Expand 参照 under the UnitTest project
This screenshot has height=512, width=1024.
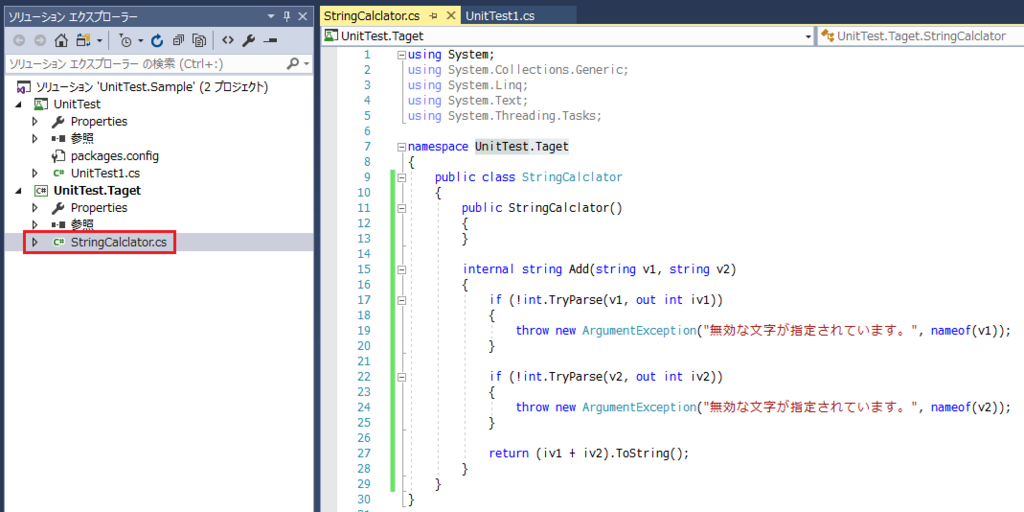[x=35, y=138]
